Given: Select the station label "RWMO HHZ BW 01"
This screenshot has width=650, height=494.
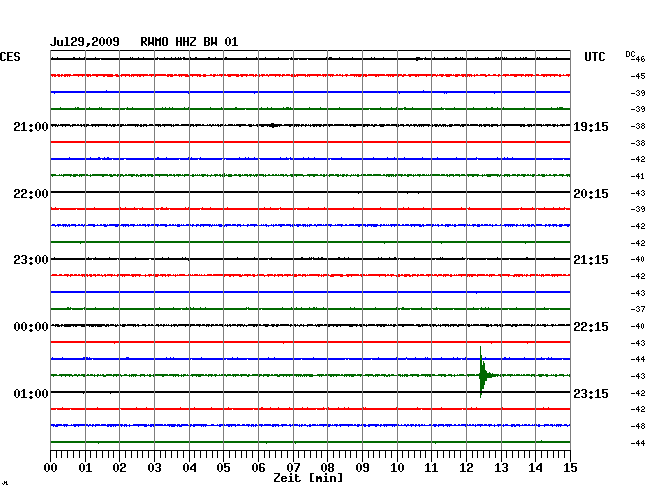Looking at the screenshot, I should pyautogui.click(x=189, y=42).
